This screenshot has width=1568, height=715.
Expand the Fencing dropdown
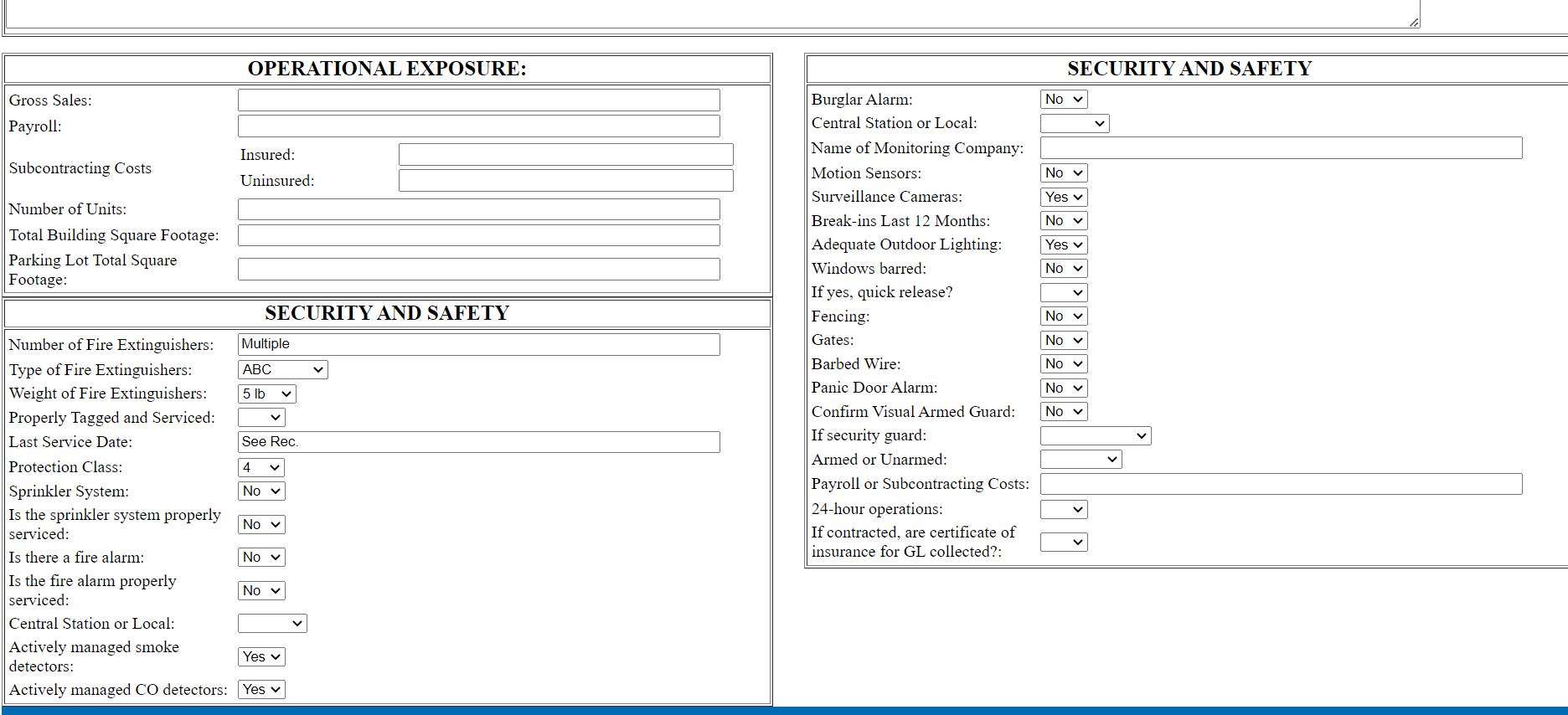pyautogui.click(x=1064, y=316)
